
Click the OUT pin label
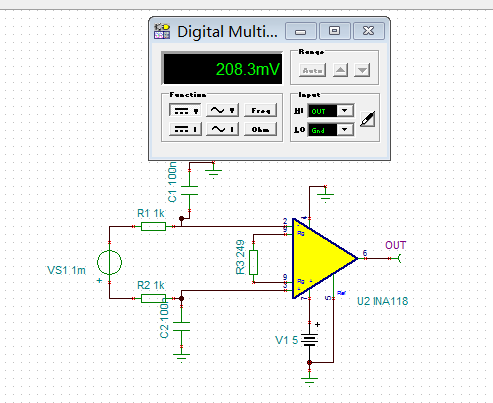(x=395, y=245)
